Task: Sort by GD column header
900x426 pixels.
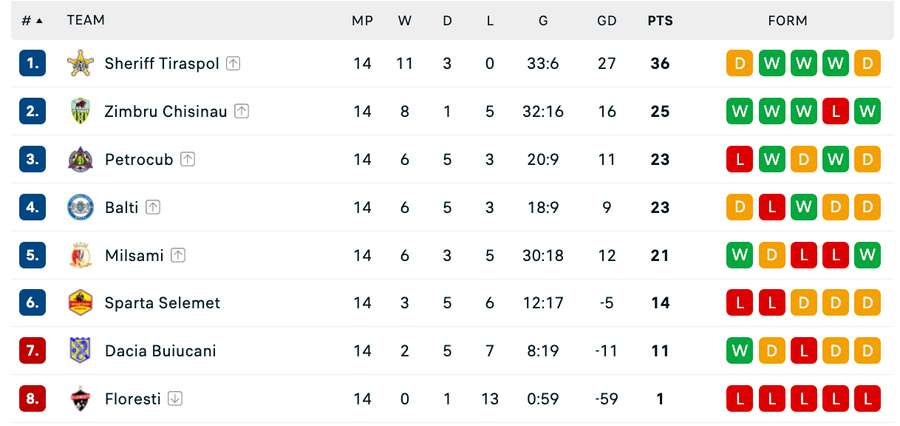Action: (607, 21)
